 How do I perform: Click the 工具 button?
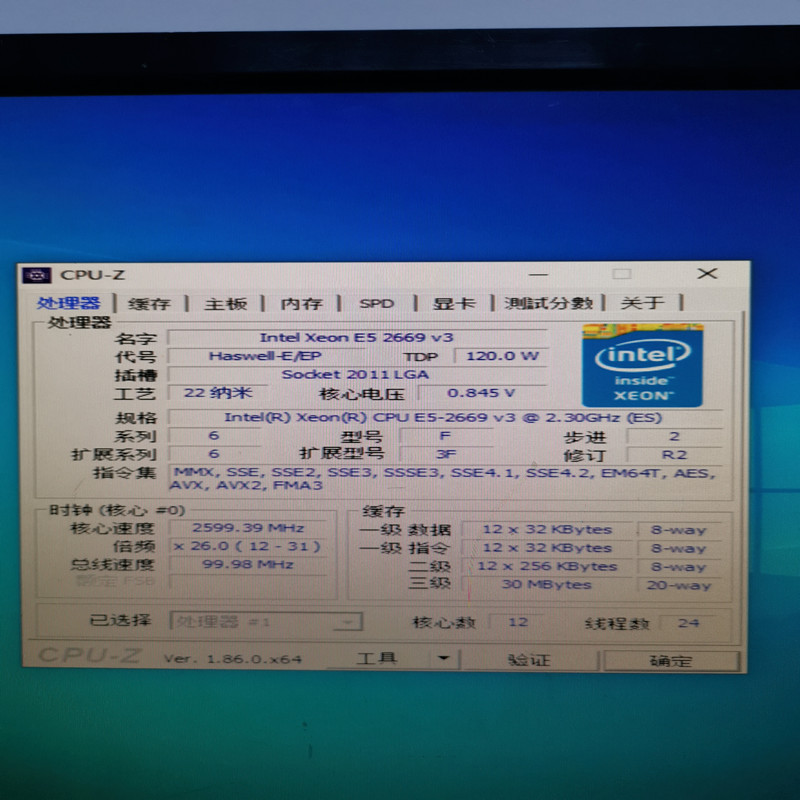[377, 659]
